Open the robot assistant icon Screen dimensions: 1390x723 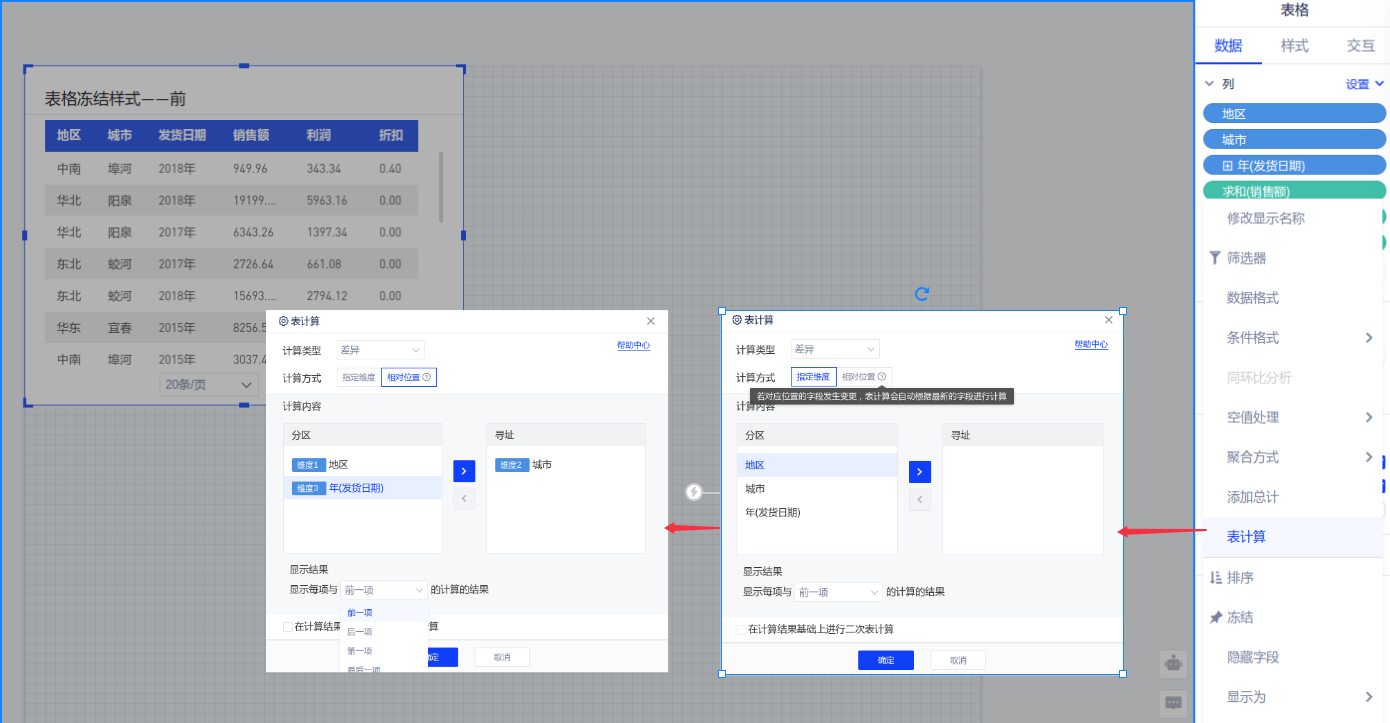click(x=1174, y=662)
